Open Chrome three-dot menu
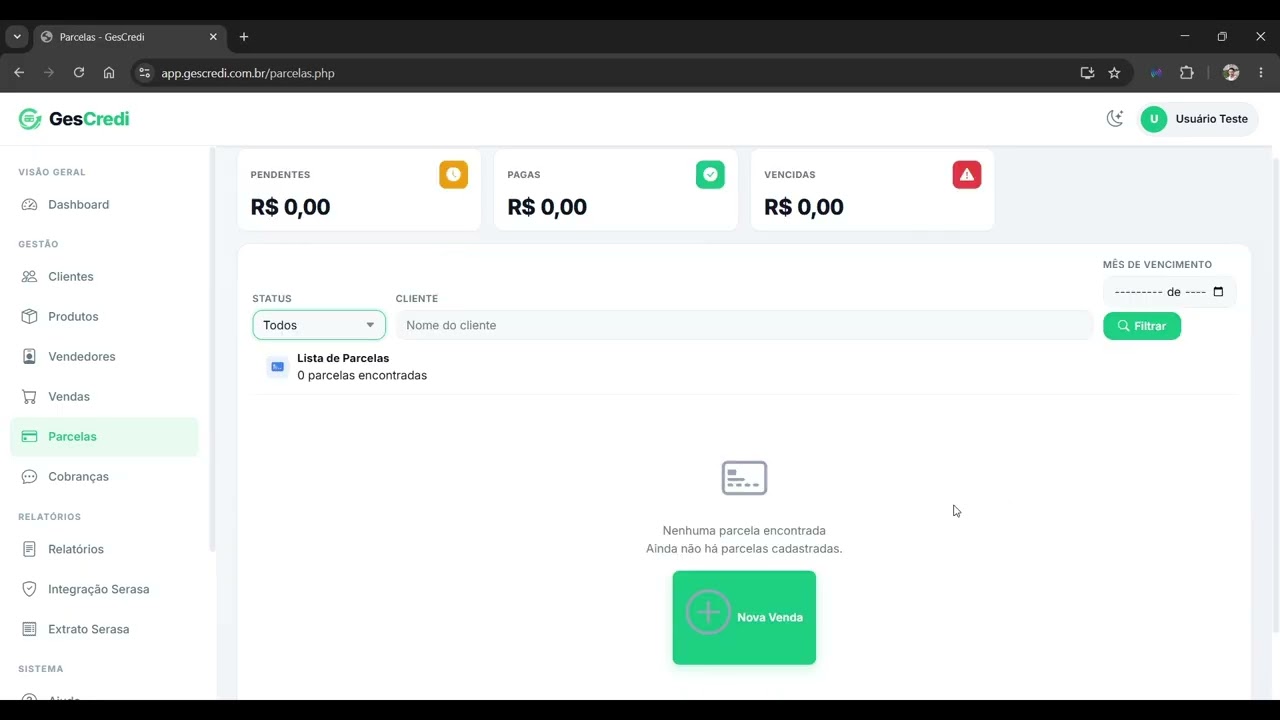 [1261, 73]
